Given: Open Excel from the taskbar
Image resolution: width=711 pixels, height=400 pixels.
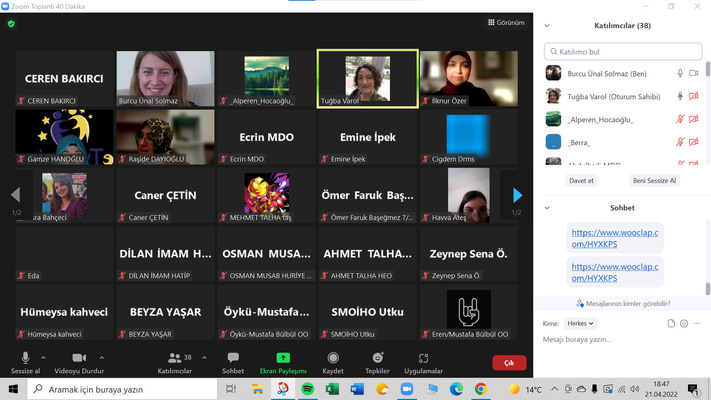Looking at the screenshot, I should coord(332,389).
